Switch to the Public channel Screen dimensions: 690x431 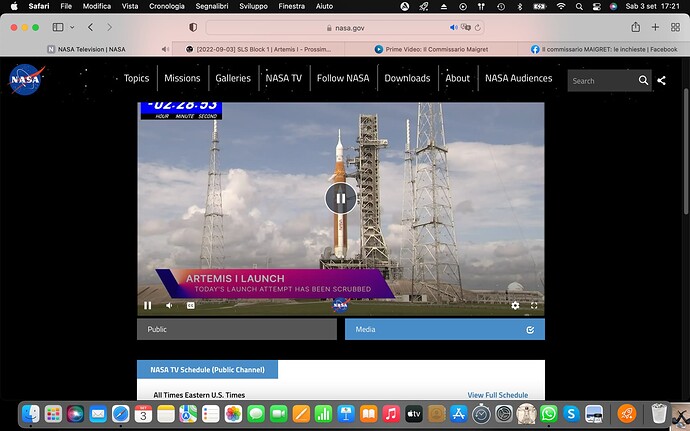236,329
